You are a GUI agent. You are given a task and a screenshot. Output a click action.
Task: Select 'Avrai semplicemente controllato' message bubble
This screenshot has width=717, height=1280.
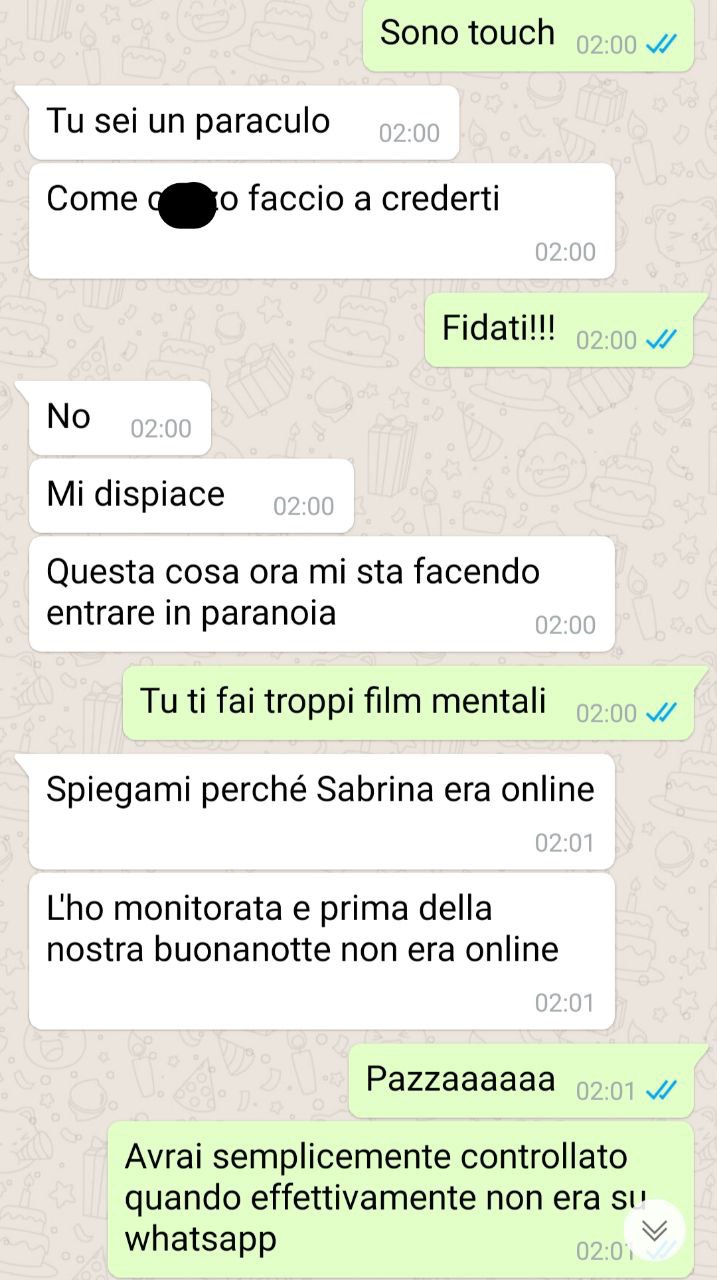pos(400,1199)
